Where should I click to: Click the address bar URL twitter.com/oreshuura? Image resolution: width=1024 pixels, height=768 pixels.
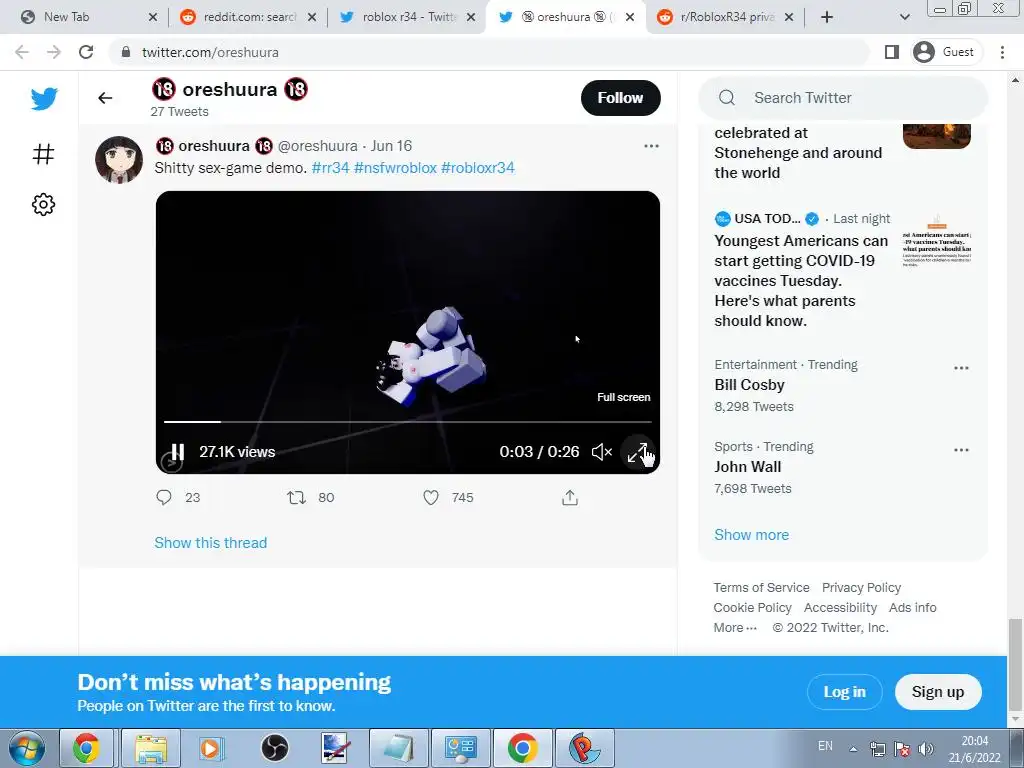click(x=210, y=52)
